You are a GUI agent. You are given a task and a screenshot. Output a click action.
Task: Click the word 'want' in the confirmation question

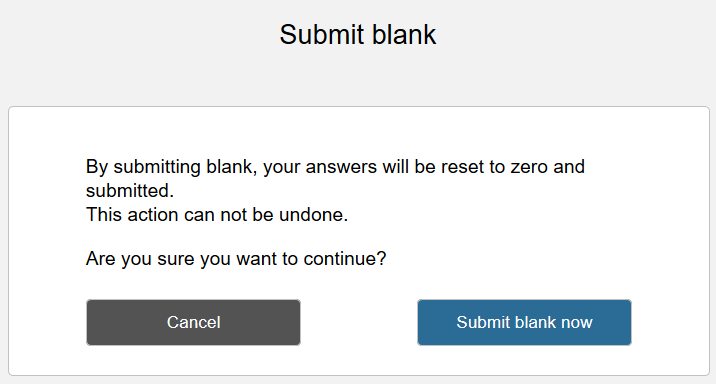pos(256,259)
